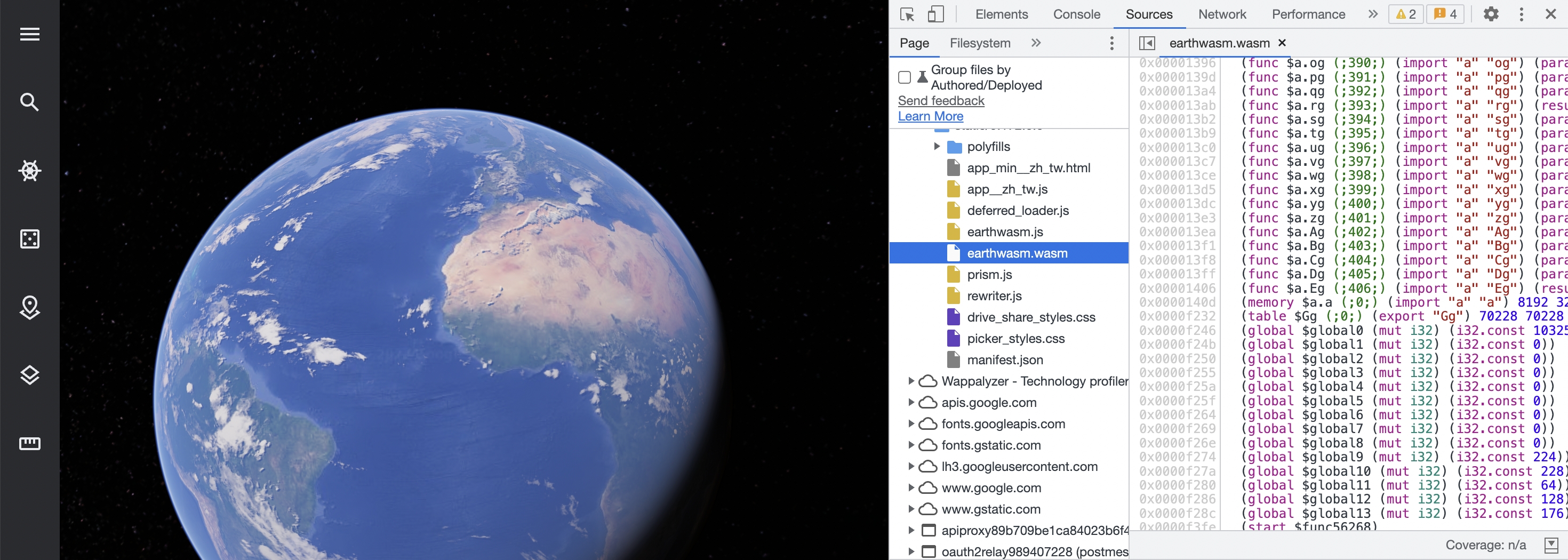
Task: Select the earthwasm.wasm editor tab
Action: [x=1219, y=43]
